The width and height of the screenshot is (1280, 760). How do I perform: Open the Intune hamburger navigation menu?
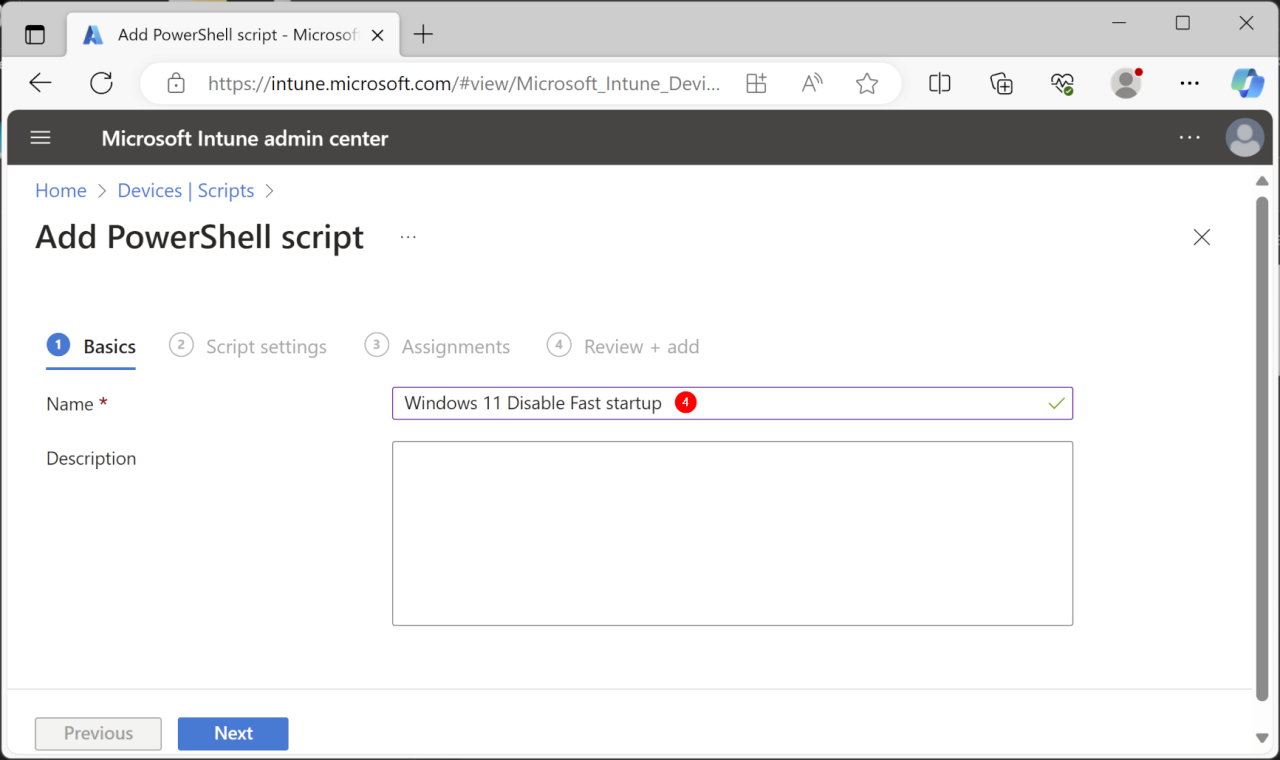40,138
